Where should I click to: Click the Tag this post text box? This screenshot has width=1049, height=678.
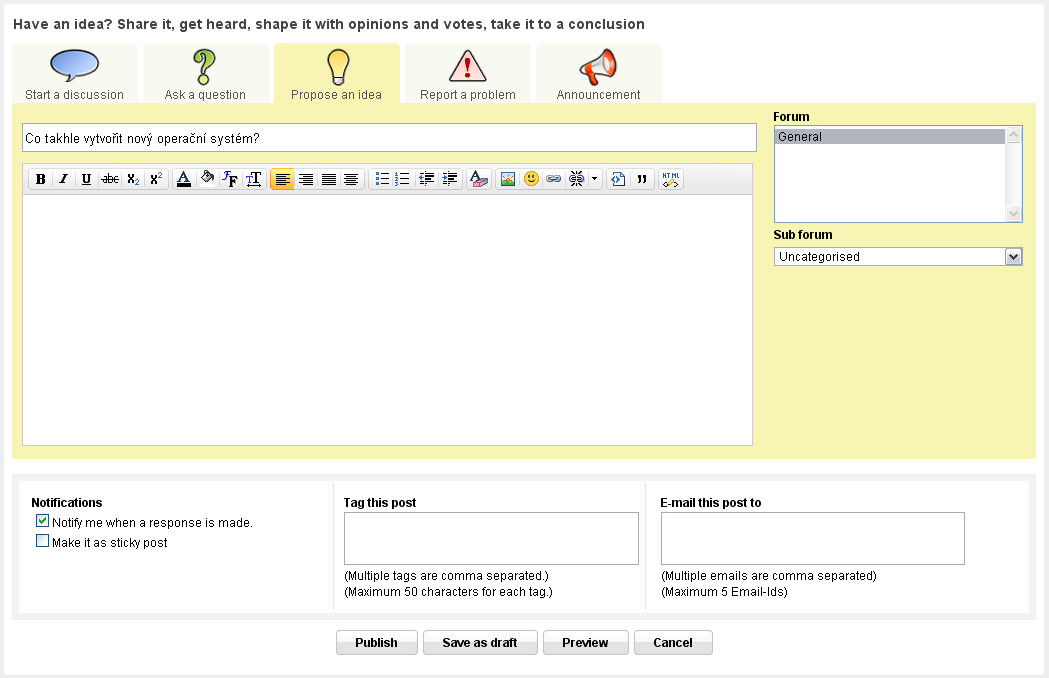491,538
